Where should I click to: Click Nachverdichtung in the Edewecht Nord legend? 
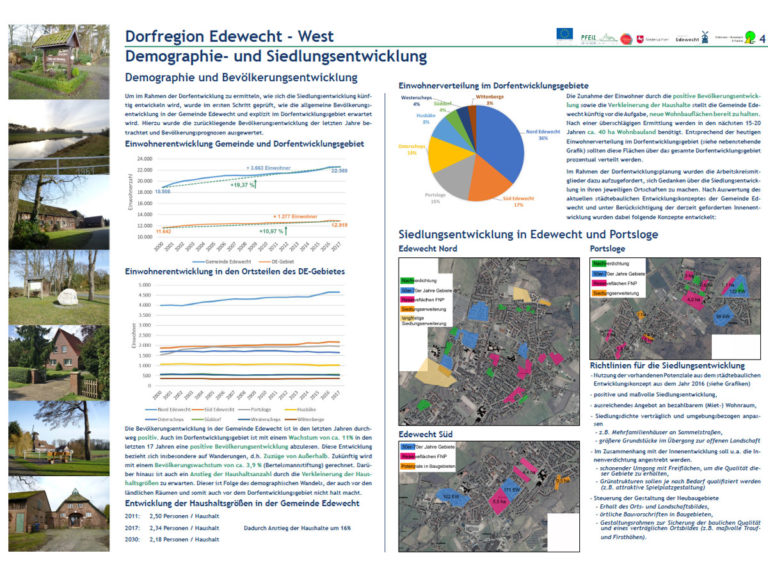(419, 281)
